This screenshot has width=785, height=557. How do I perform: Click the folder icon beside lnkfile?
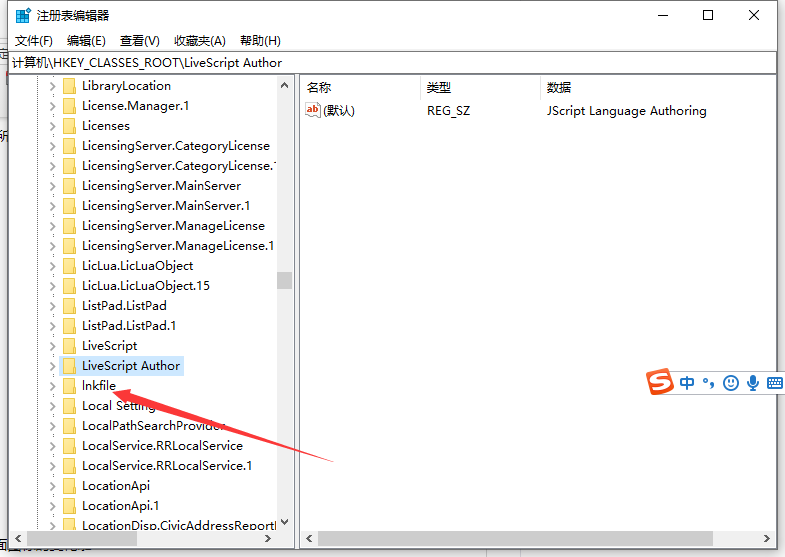(69, 386)
